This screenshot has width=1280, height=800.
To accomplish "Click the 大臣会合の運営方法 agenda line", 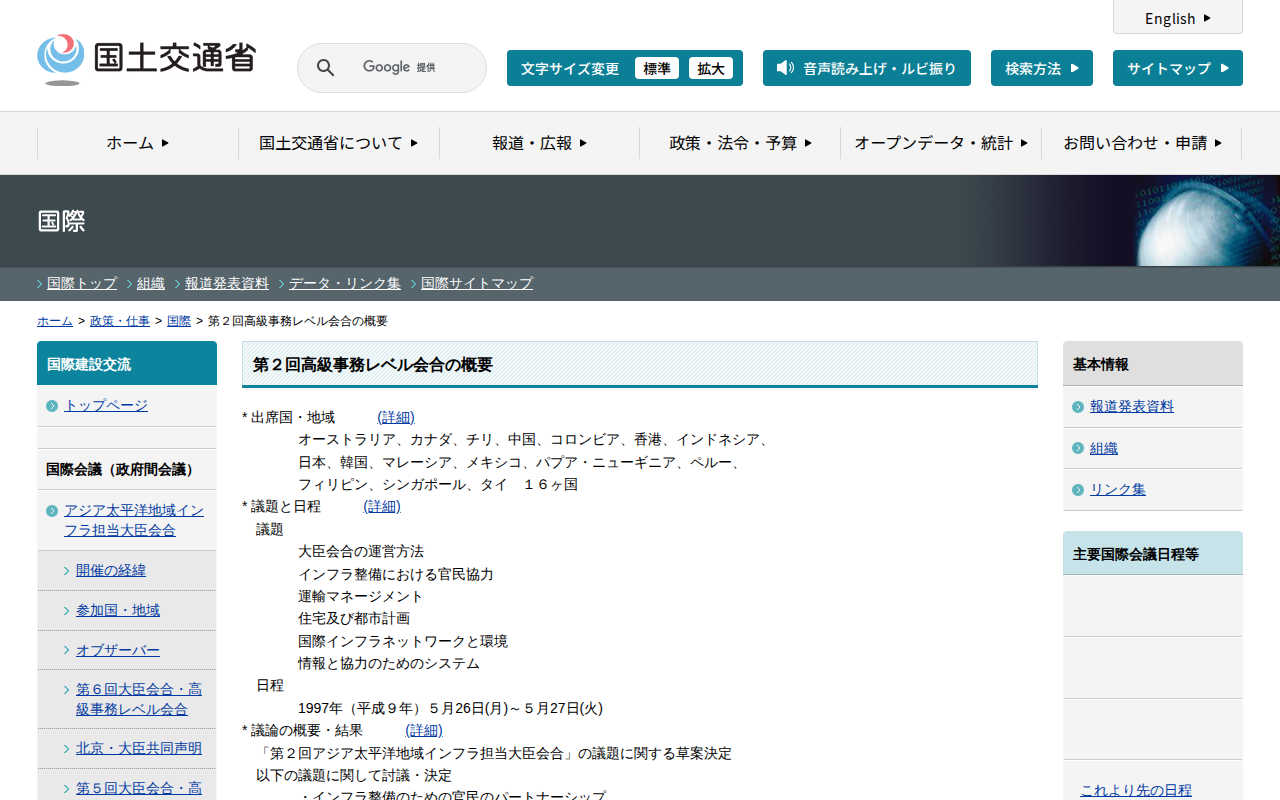I will pyautogui.click(x=361, y=551).
